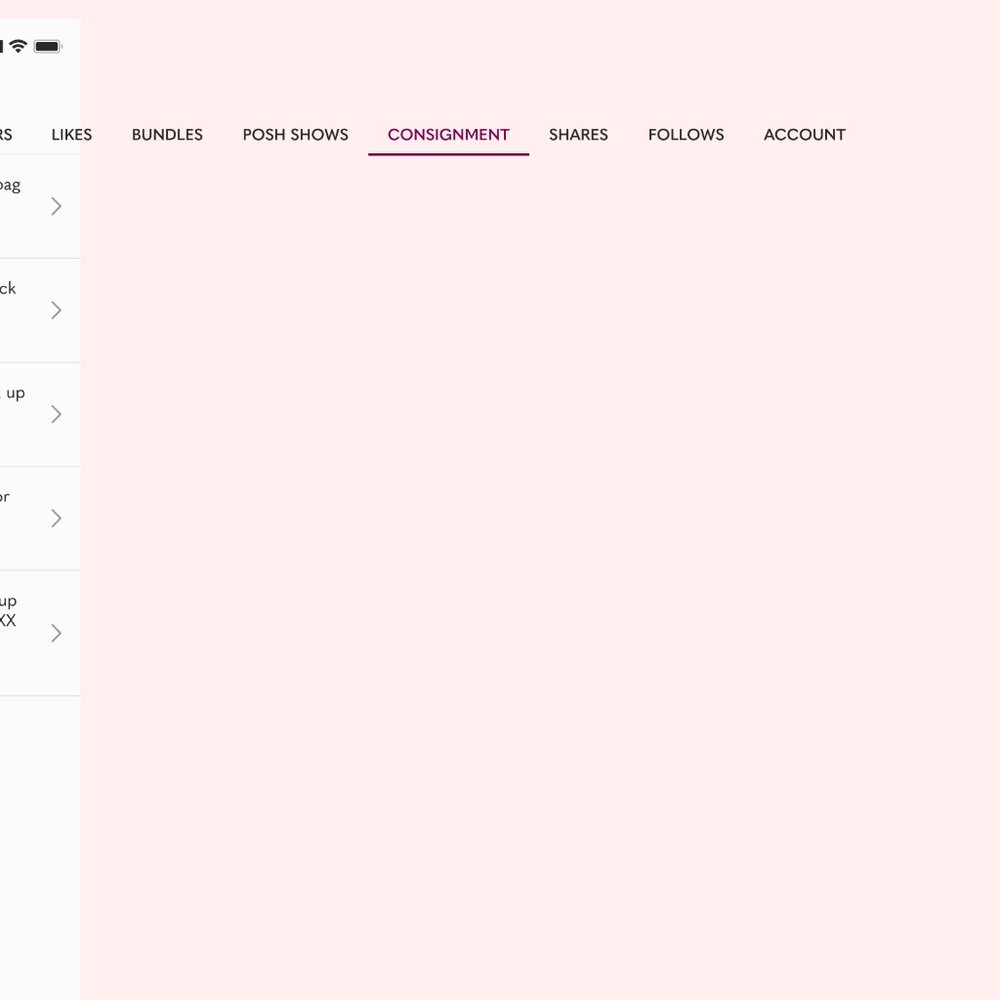Click the chevron beside the "or" row
1000x1000 pixels.
pyautogui.click(x=56, y=518)
